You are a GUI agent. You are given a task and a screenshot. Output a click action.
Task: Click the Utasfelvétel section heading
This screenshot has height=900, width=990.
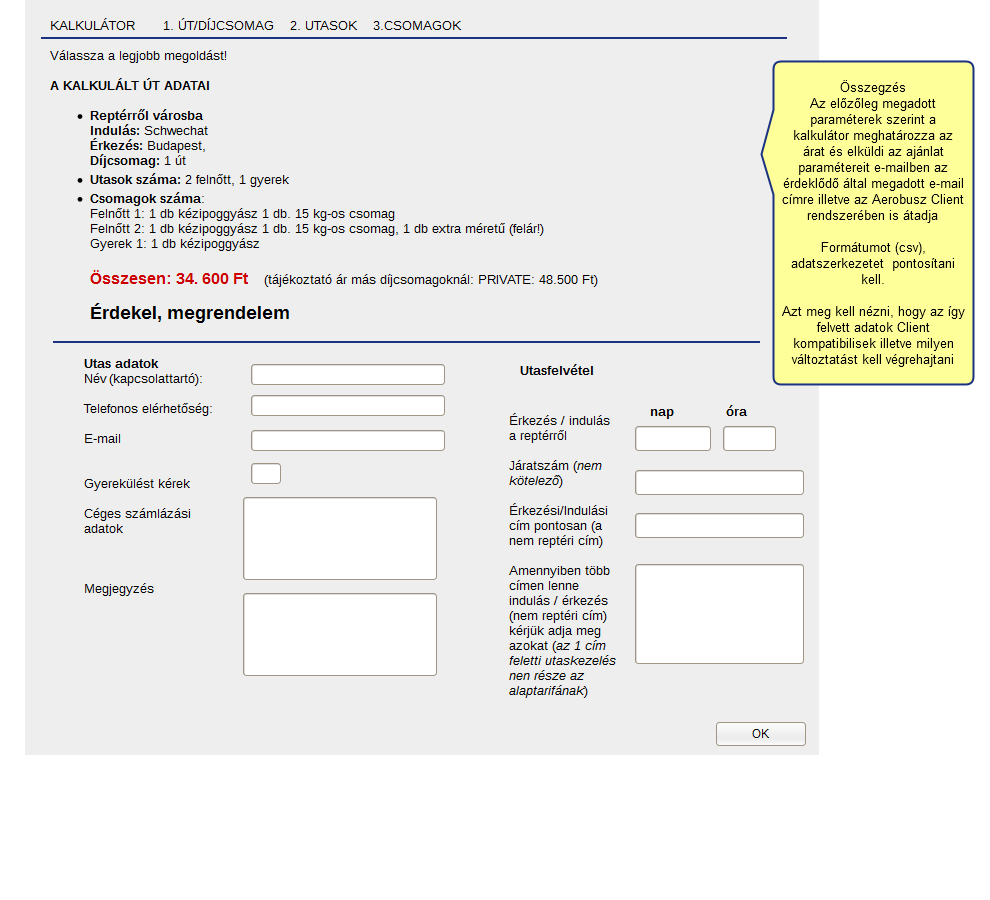[x=556, y=371]
